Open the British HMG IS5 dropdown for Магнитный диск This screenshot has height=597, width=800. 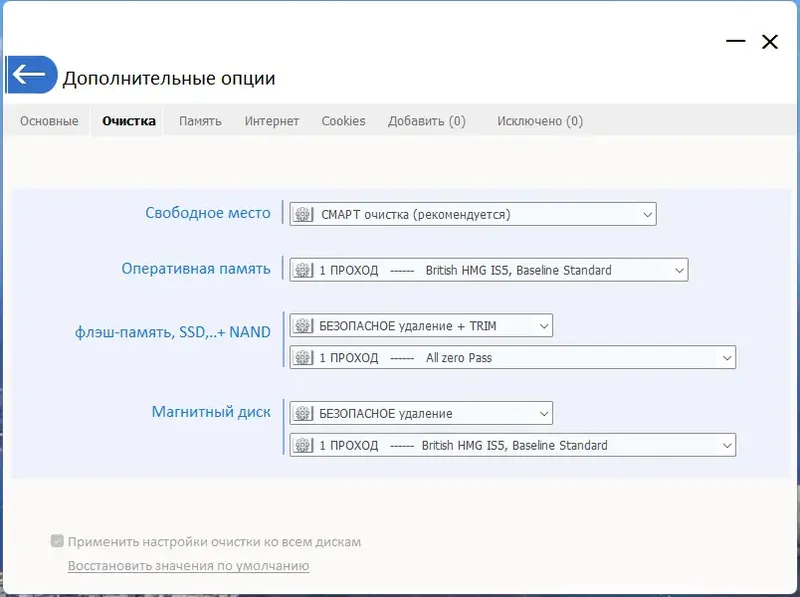726,445
